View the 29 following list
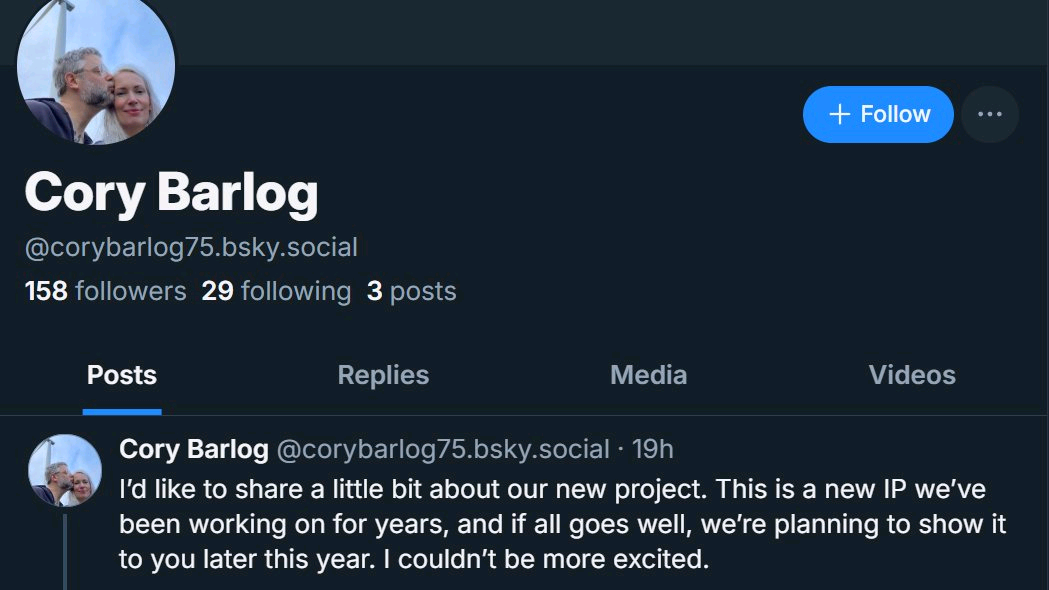 click(276, 291)
